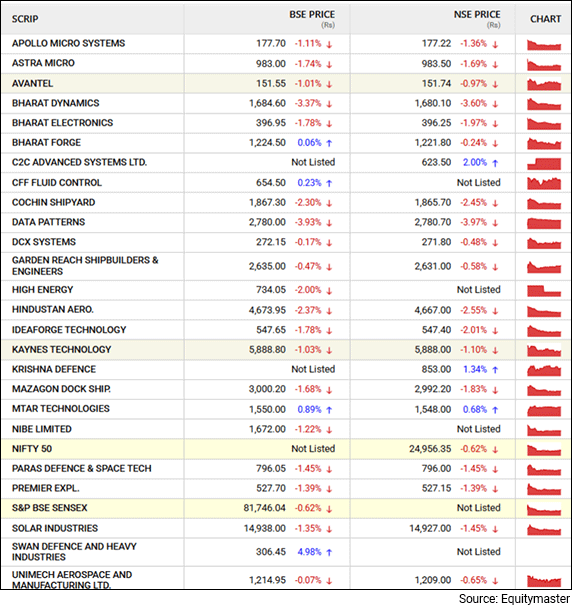Image resolution: width=572 pixels, height=610 pixels.
Task: Open the High Energy chart thumbnail
Action: click(544, 291)
